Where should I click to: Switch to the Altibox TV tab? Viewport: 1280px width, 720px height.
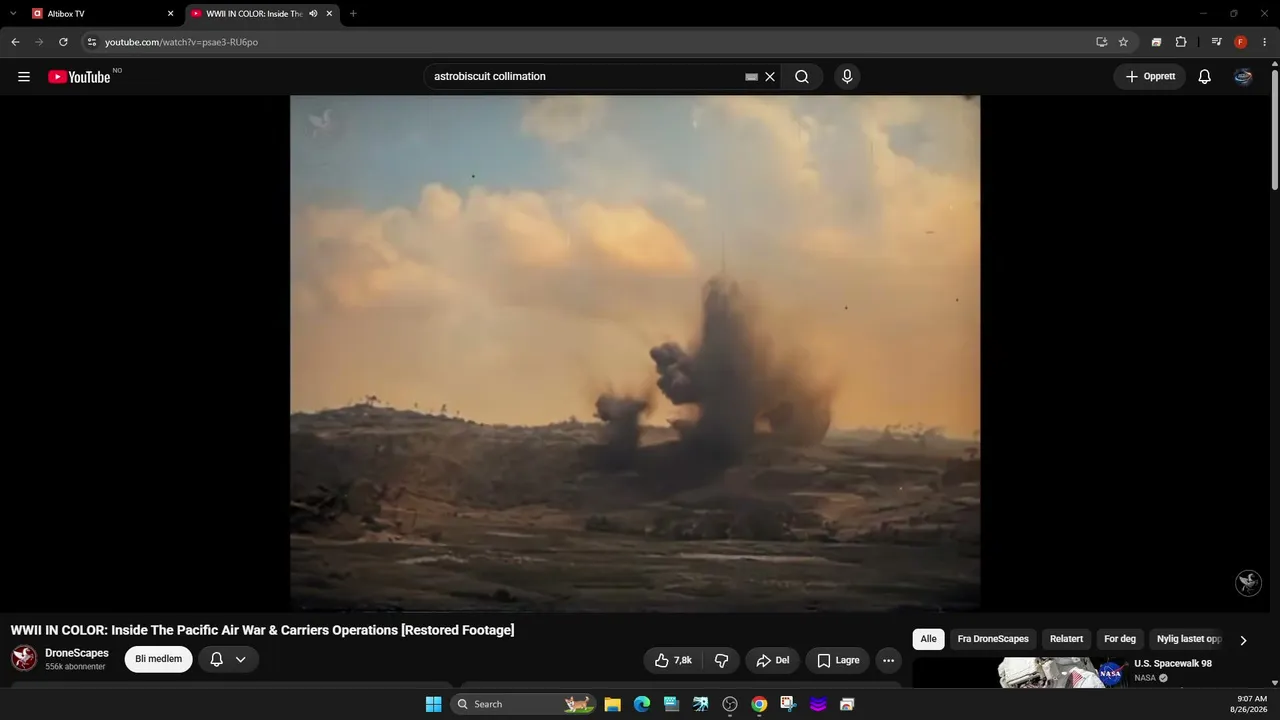(103, 14)
